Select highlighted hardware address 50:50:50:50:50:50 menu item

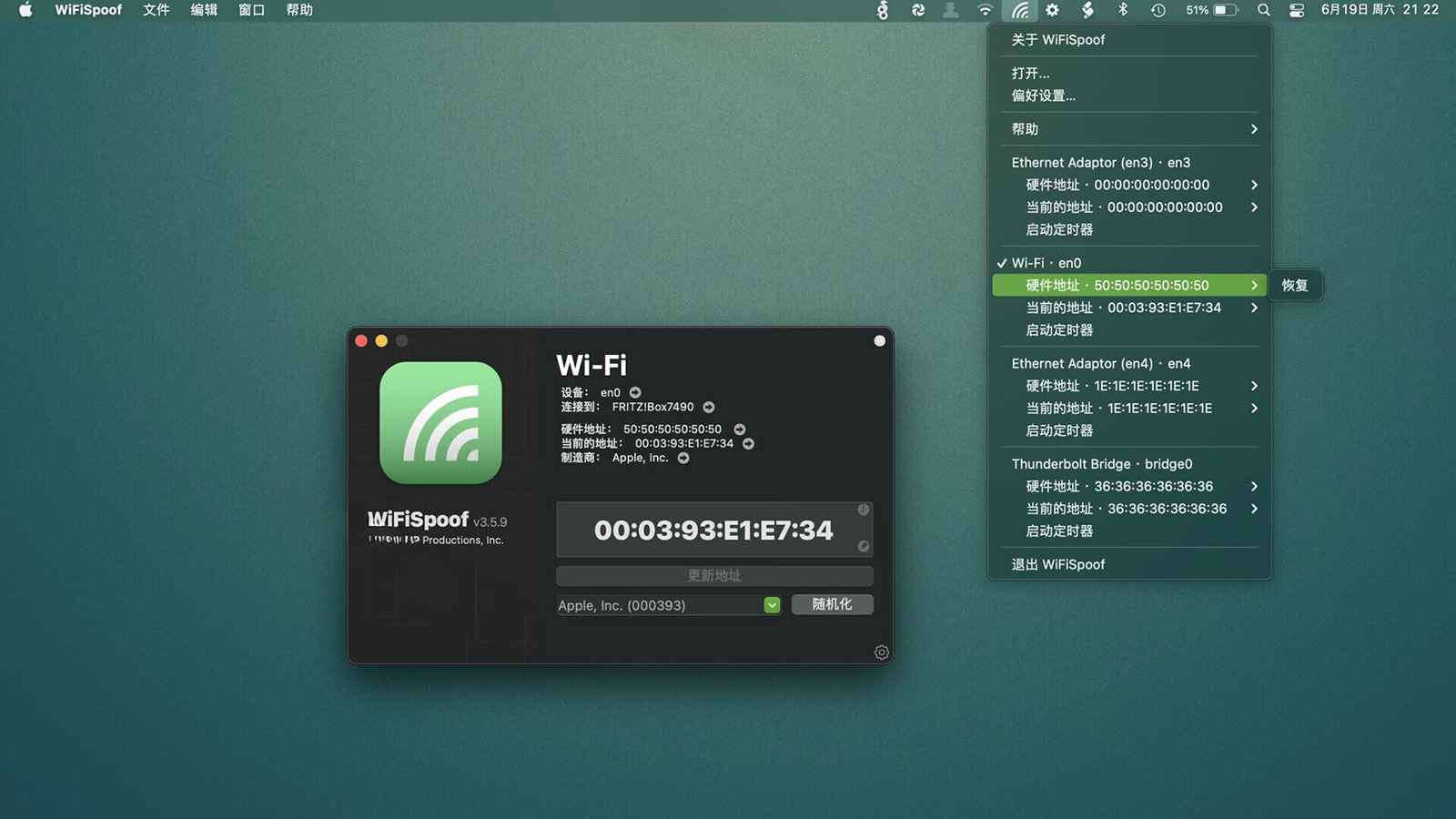coord(1129,286)
